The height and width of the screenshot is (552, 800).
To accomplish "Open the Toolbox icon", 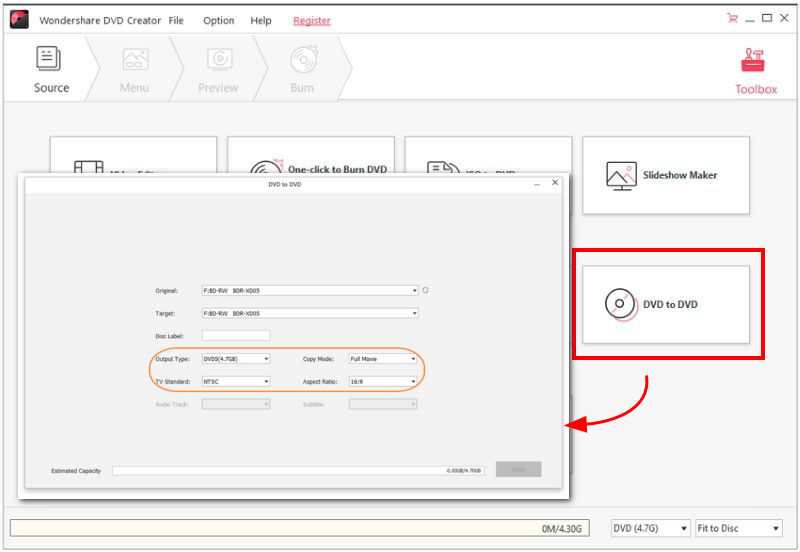I will click(x=753, y=61).
